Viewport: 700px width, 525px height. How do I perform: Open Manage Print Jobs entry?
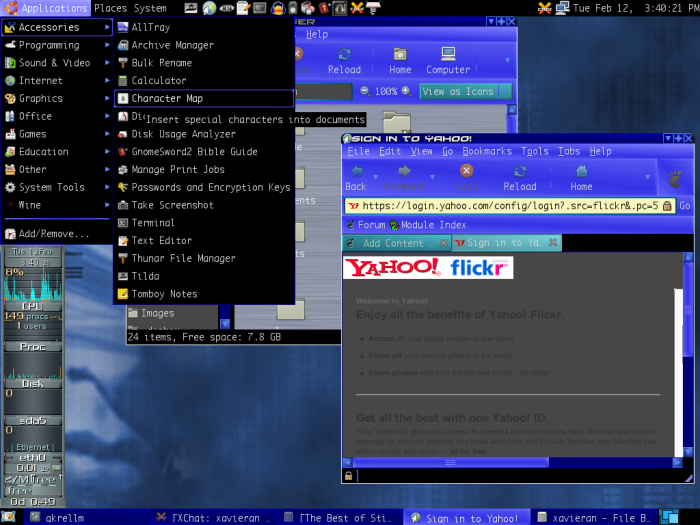tap(204, 169)
